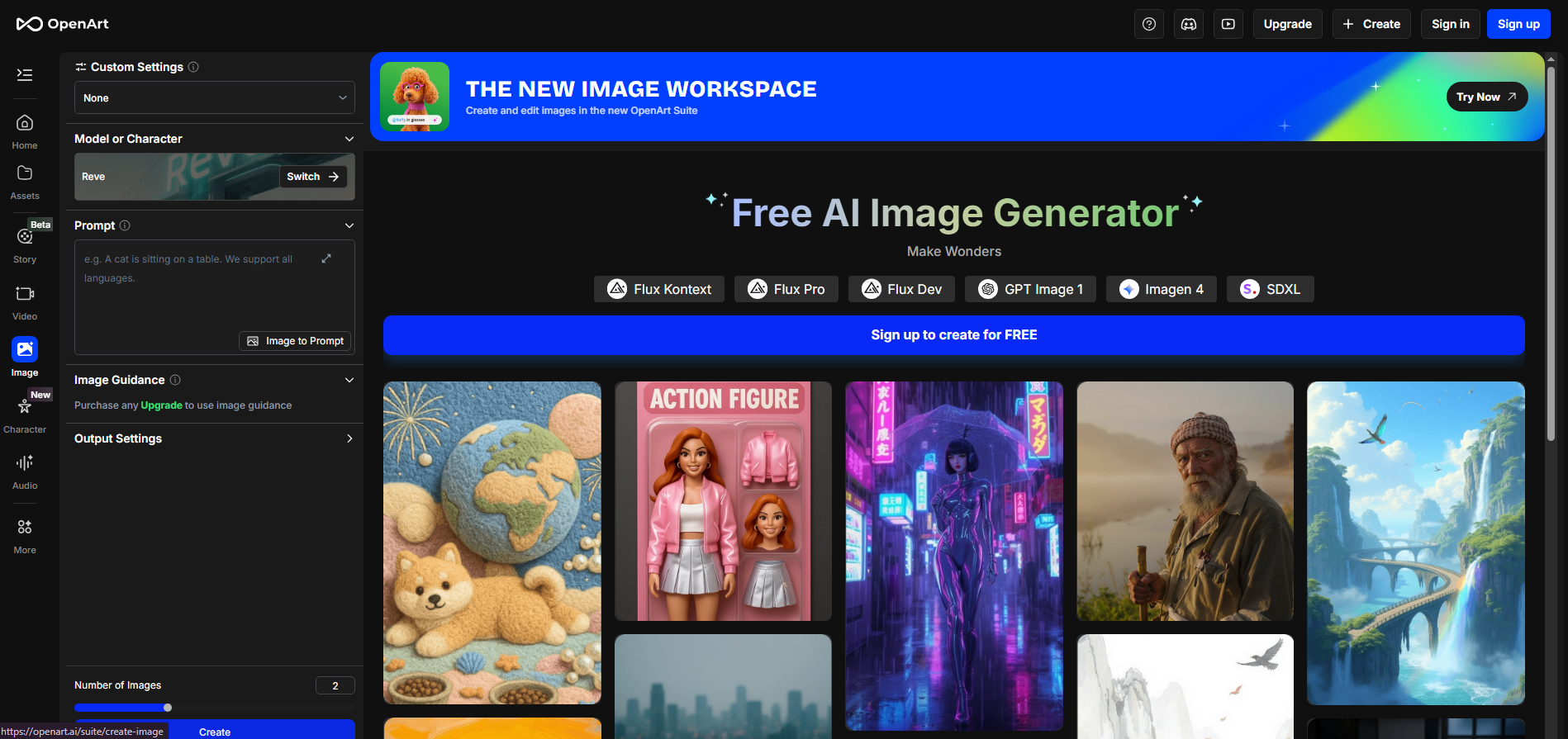This screenshot has width=1568, height=739.
Task: Open the foggy city skyline thumbnail
Action: [724, 687]
